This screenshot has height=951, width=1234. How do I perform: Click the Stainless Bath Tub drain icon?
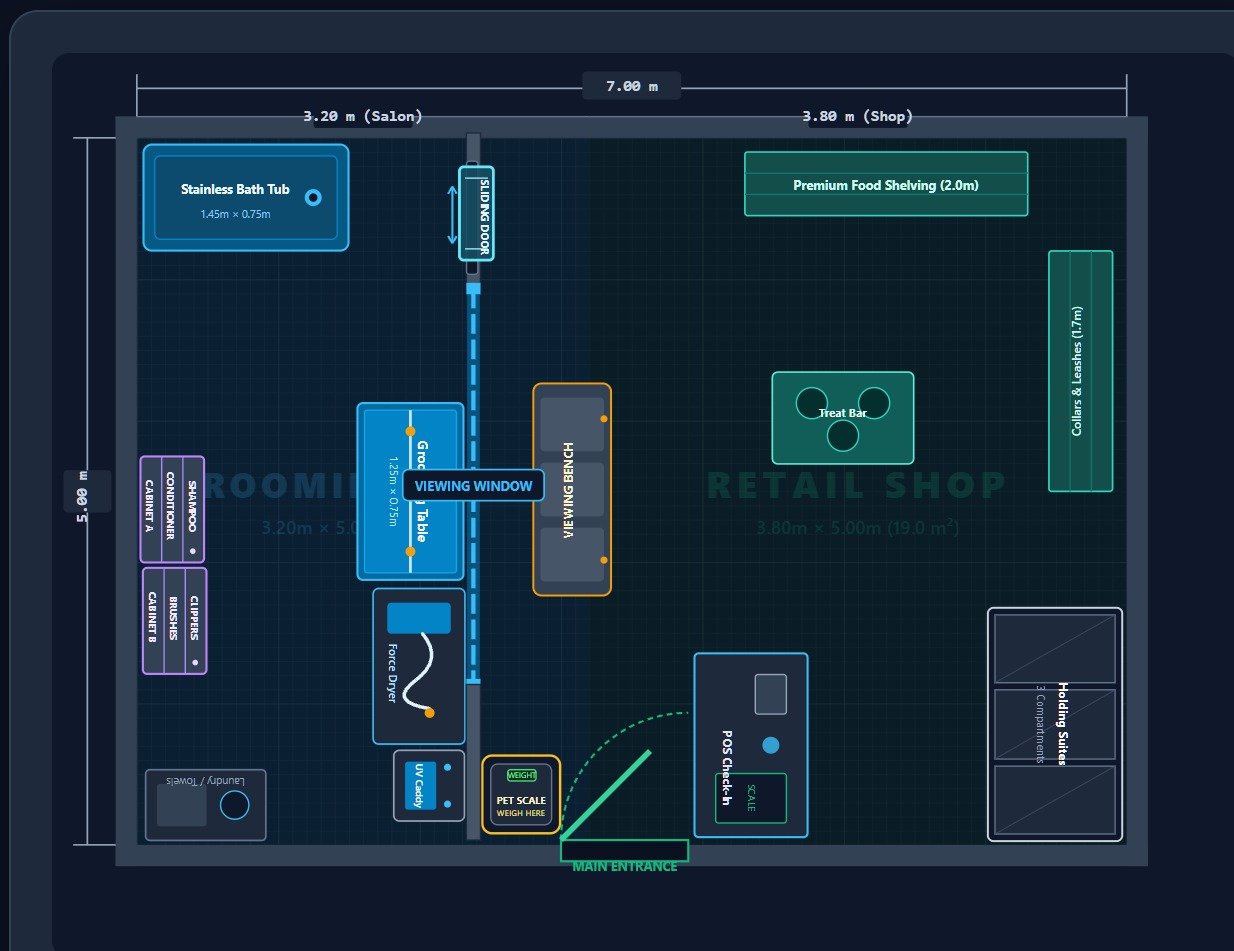[x=313, y=198]
